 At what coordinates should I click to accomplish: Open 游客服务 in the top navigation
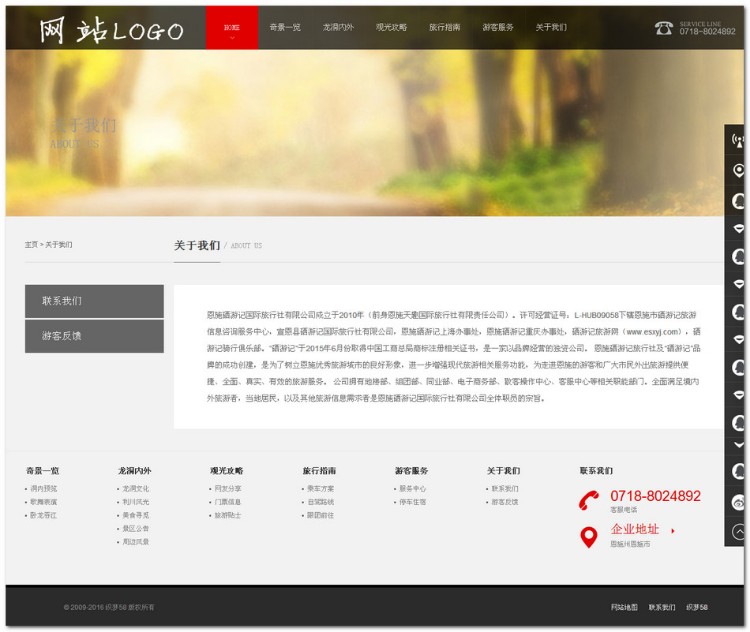(498, 27)
